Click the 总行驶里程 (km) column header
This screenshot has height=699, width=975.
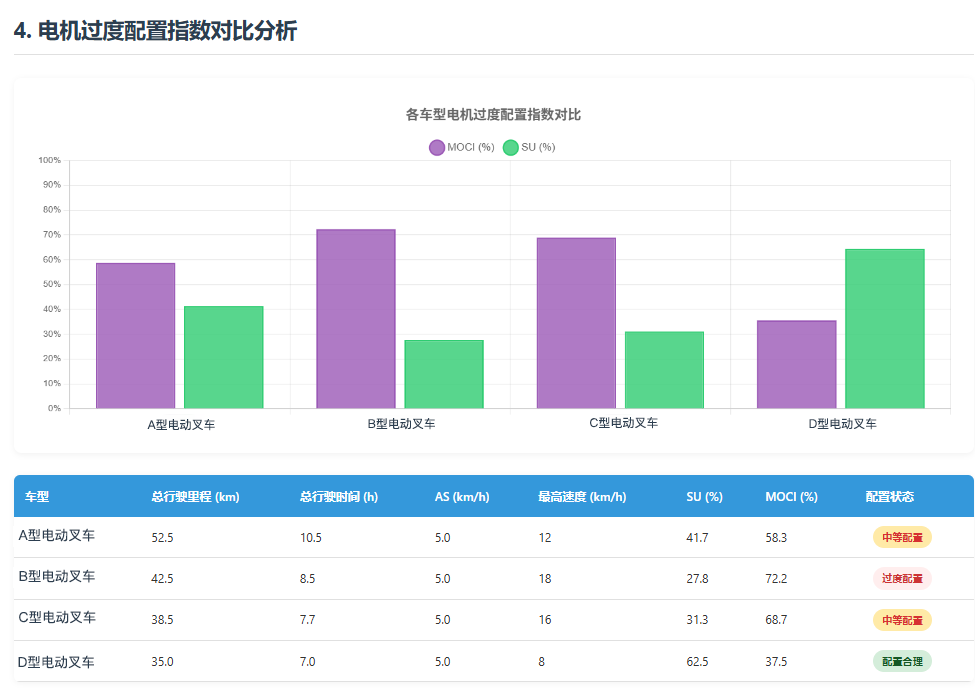(x=195, y=497)
